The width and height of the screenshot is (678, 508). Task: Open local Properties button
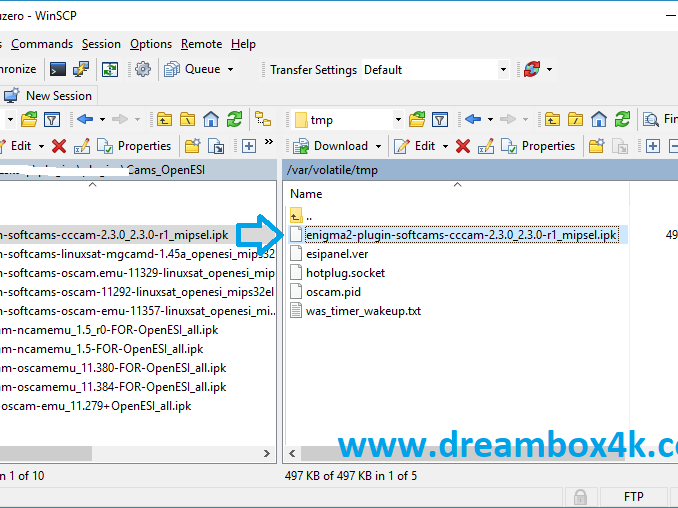click(134, 146)
